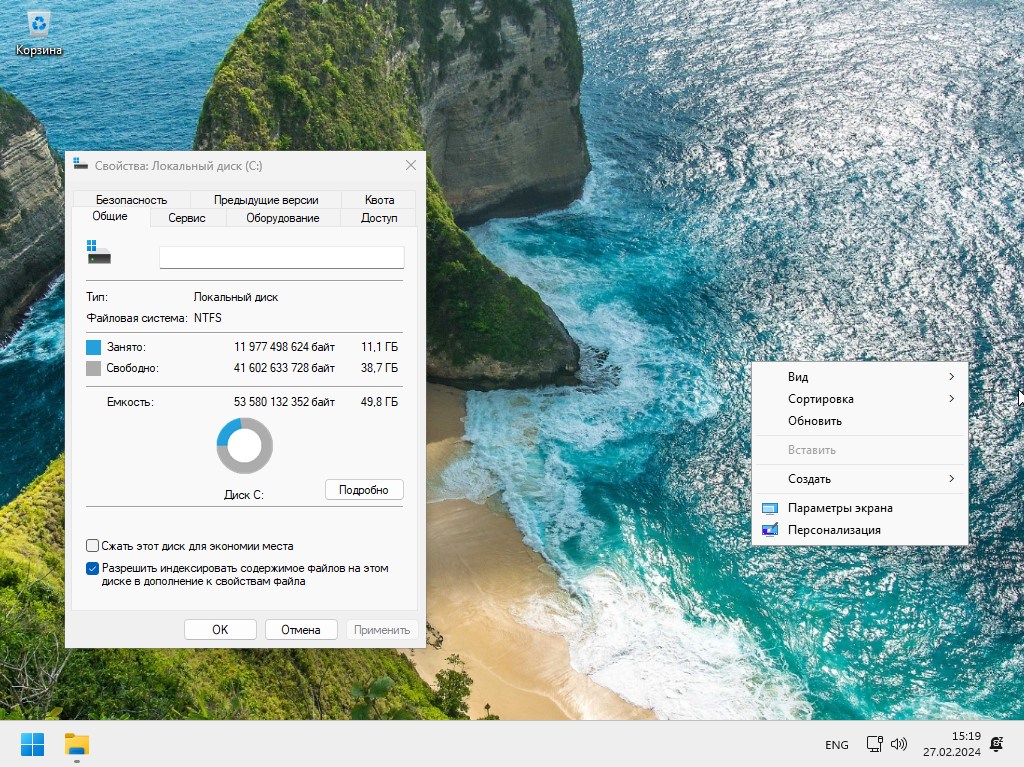Open the Сервис tab
Screen dimensions: 1024x767
coord(187,218)
